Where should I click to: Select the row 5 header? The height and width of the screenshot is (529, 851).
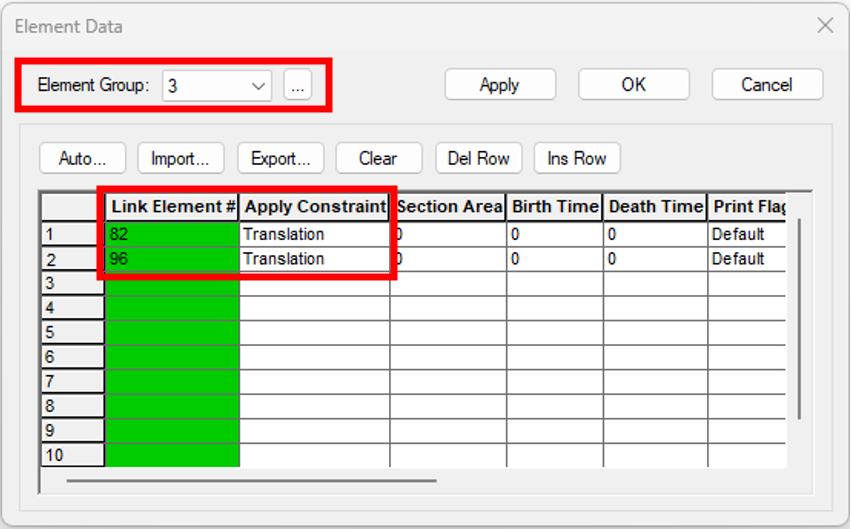73,332
